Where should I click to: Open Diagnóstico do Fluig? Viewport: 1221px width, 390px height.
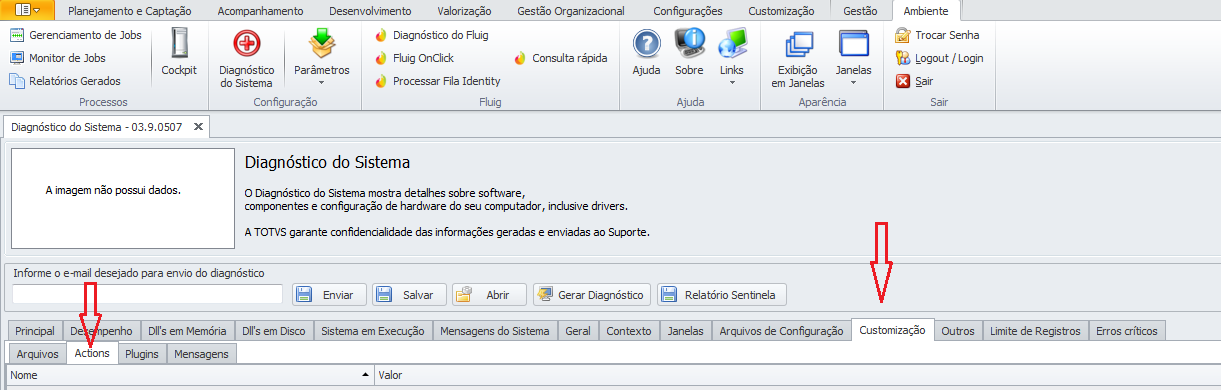coord(431,35)
